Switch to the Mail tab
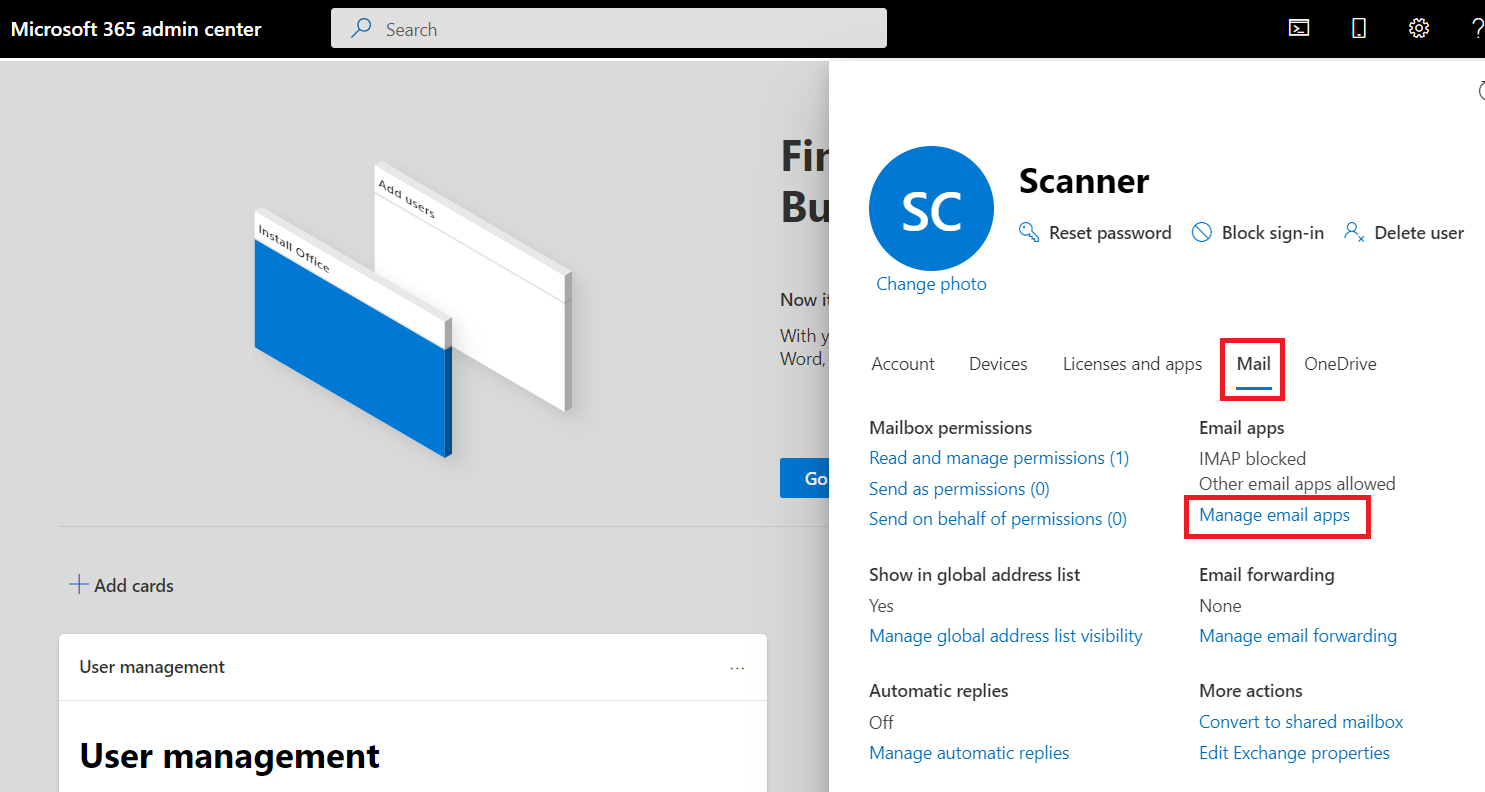Screen dimensions: 1485x792 pyautogui.click(x=1252, y=364)
